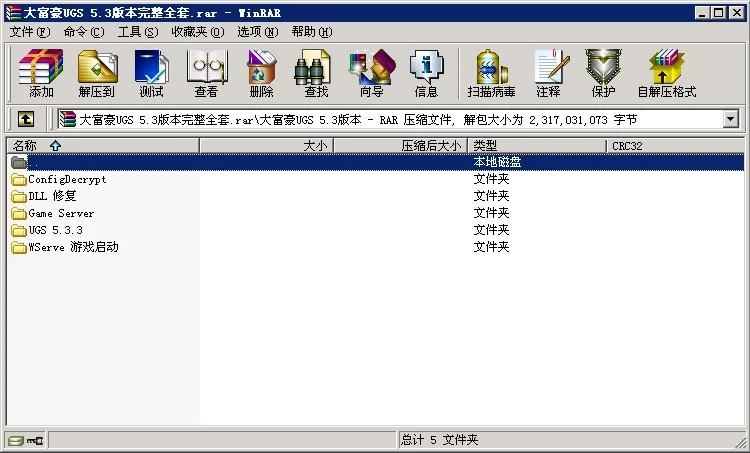Open the 注释 (Comment) toolbar icon
750x453 pixels.
(548, 73)
